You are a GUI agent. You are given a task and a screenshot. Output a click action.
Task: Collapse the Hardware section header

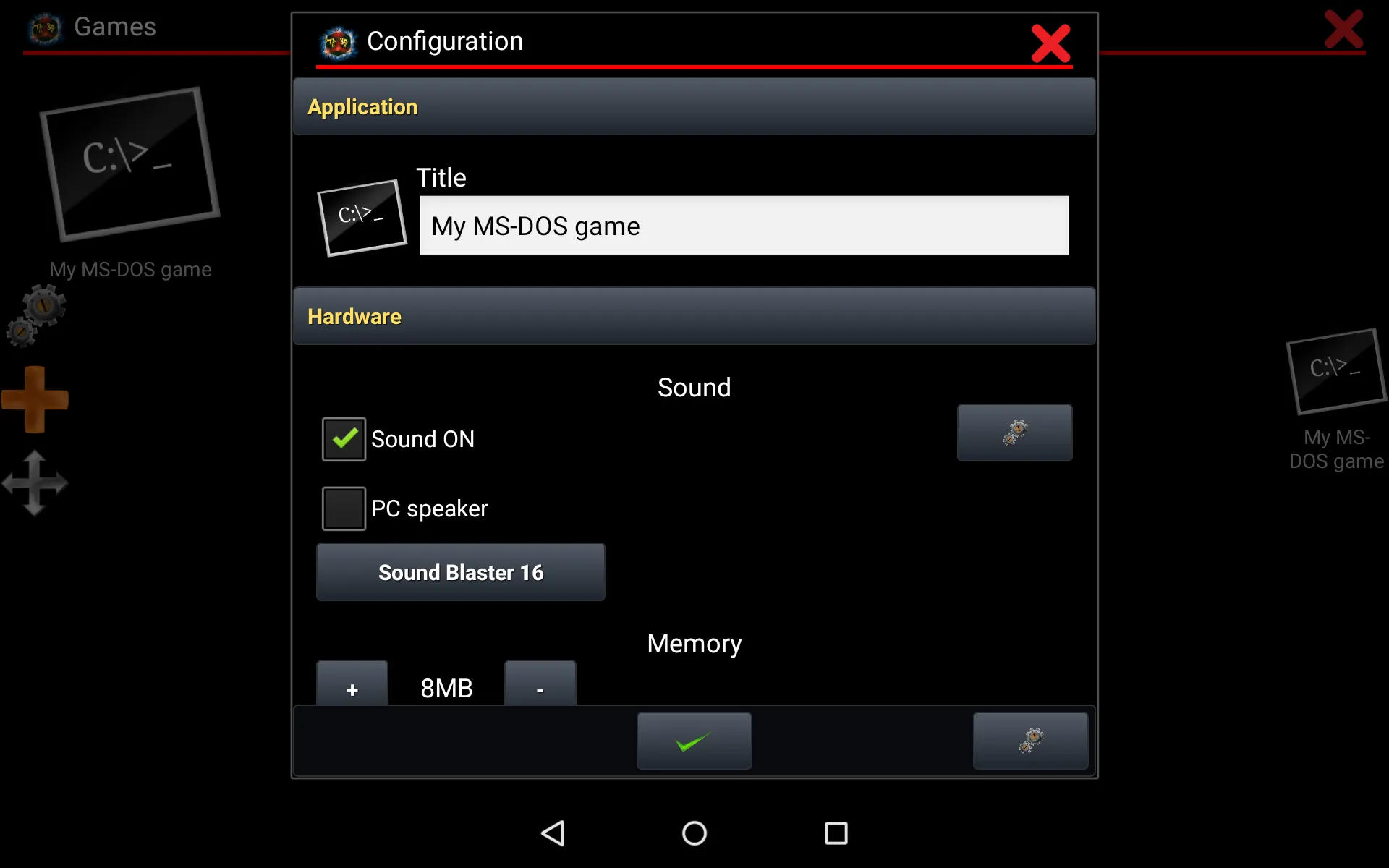pyautogui.click(x=694, y=316)
